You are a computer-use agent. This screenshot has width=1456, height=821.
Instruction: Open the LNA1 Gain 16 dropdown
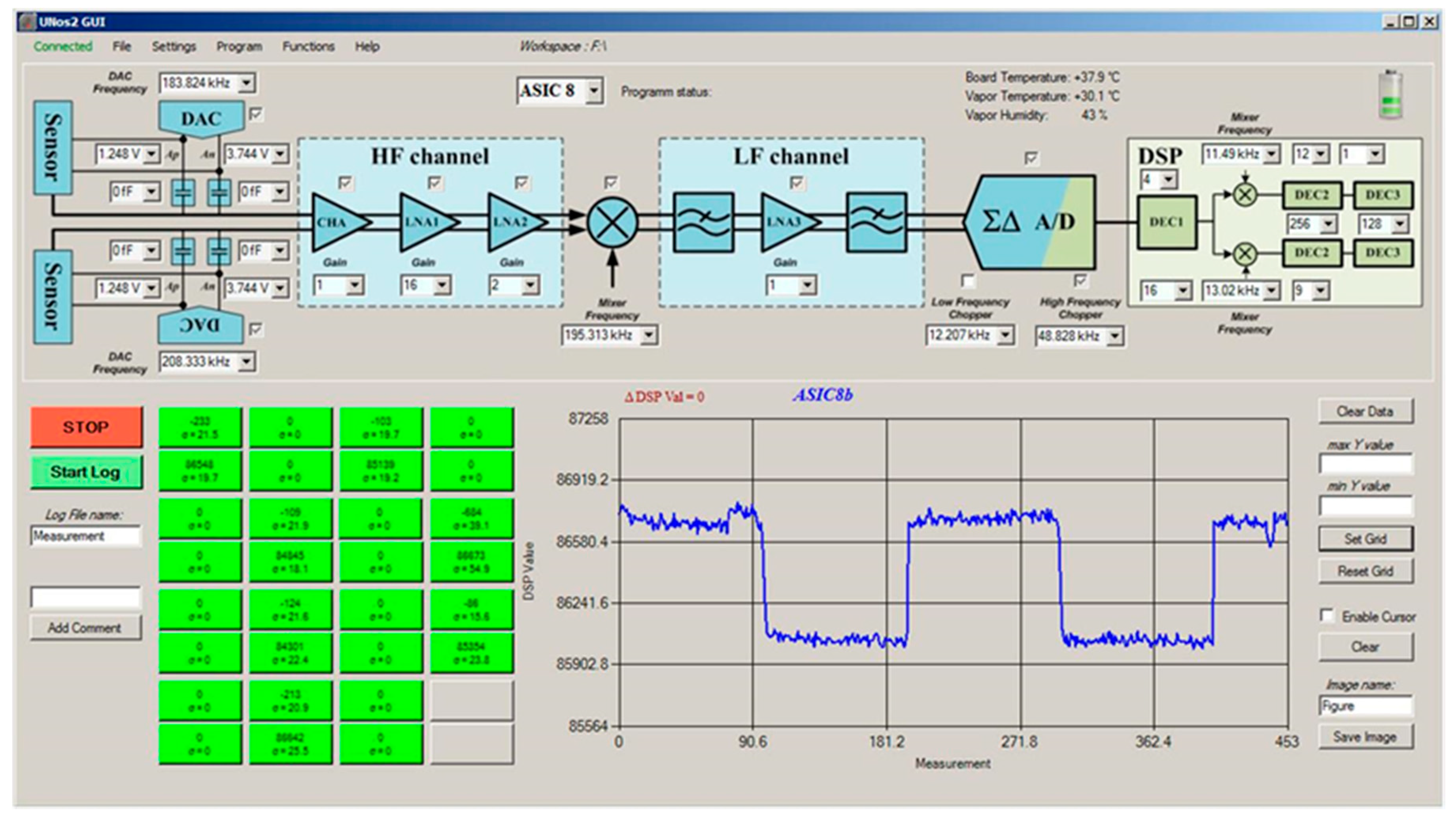click(x=442, y=285)
